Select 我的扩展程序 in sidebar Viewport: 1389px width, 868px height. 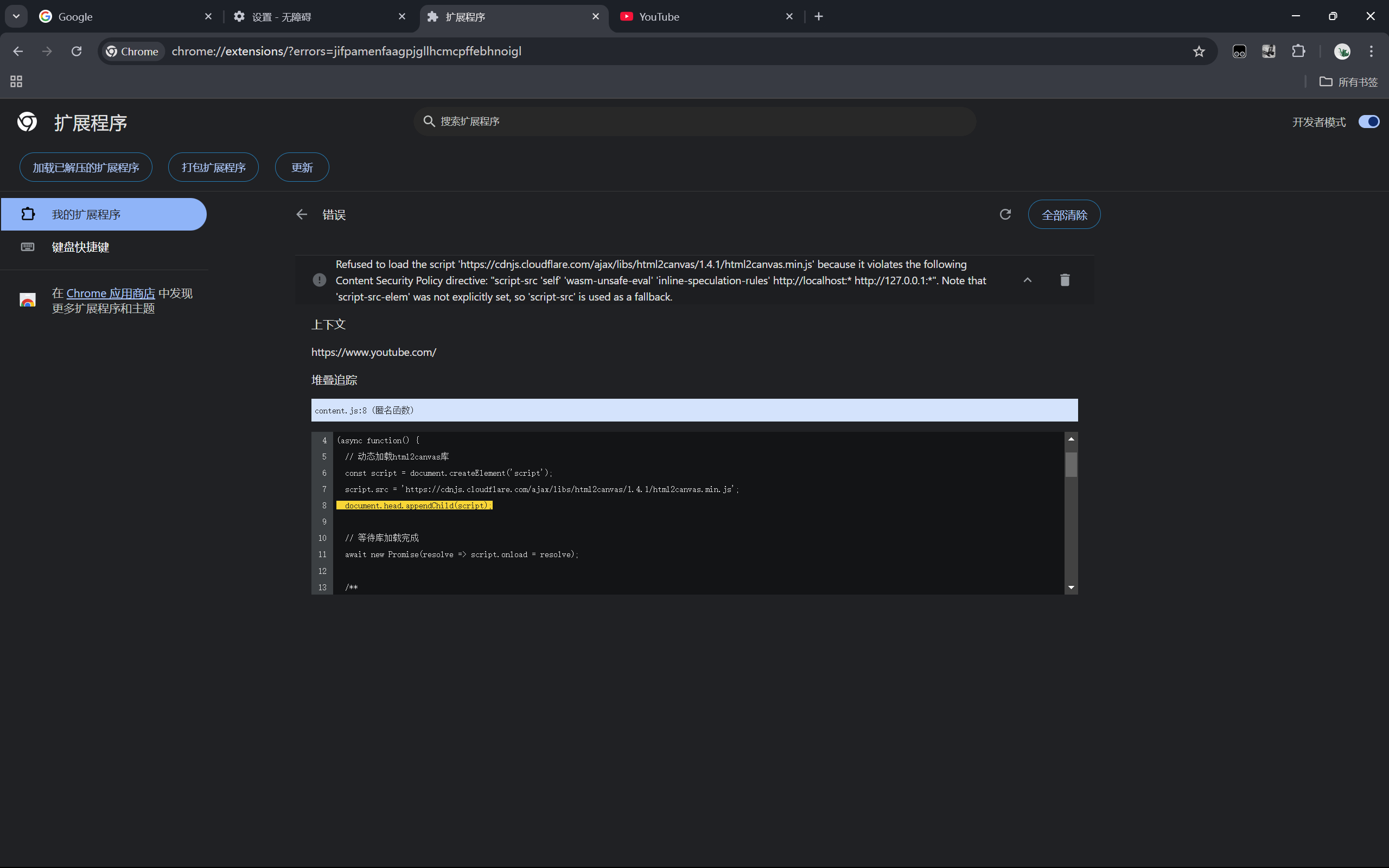coord(103,214)
